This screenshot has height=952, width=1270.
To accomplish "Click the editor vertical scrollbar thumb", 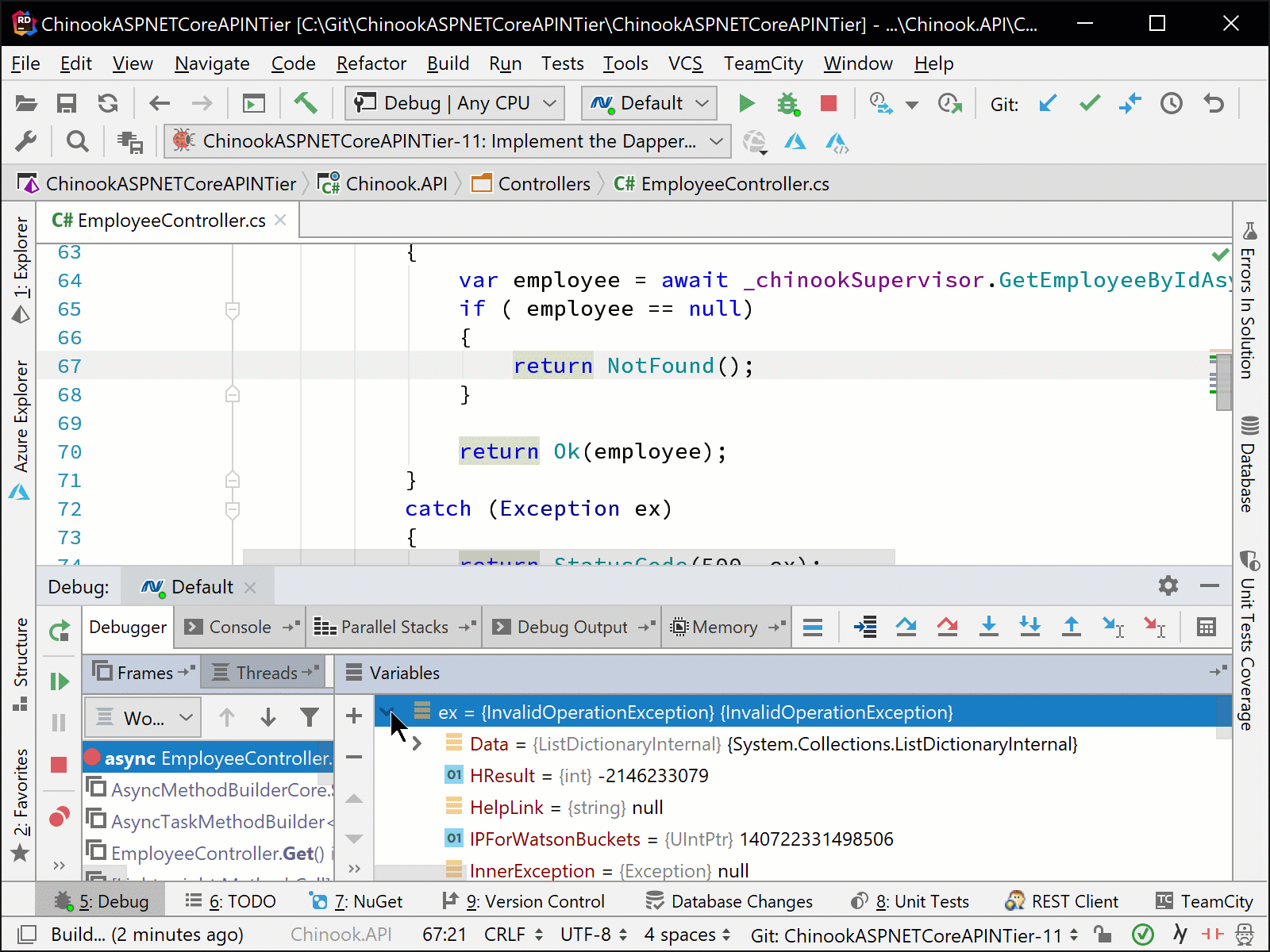I will (1223, 381).
